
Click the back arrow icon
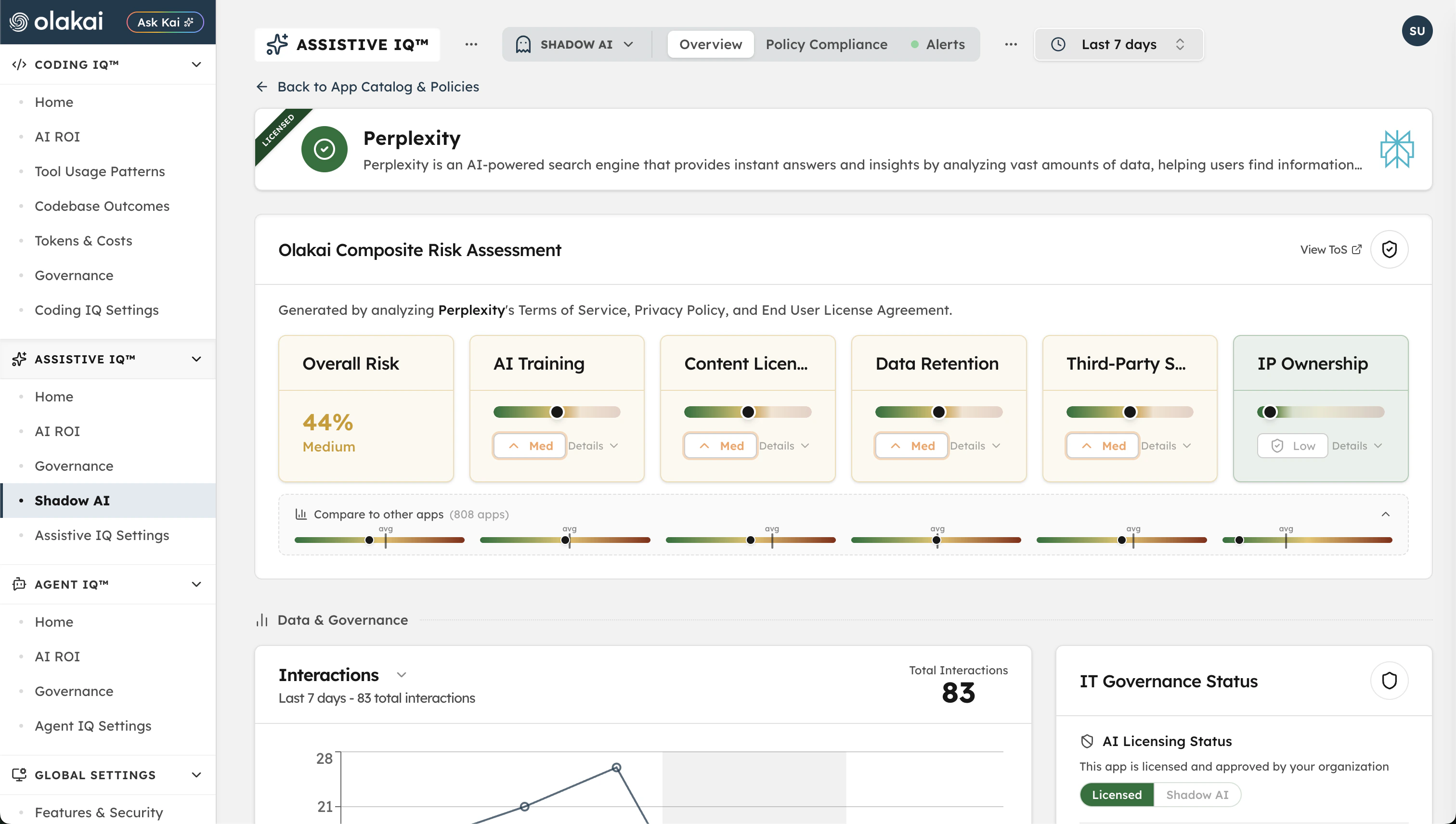point(261,87)
